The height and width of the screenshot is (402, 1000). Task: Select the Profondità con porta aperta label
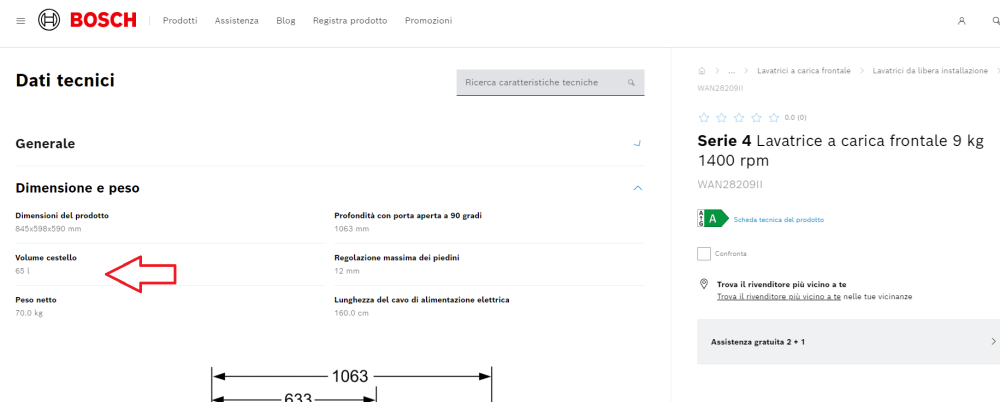coord(408,216)
